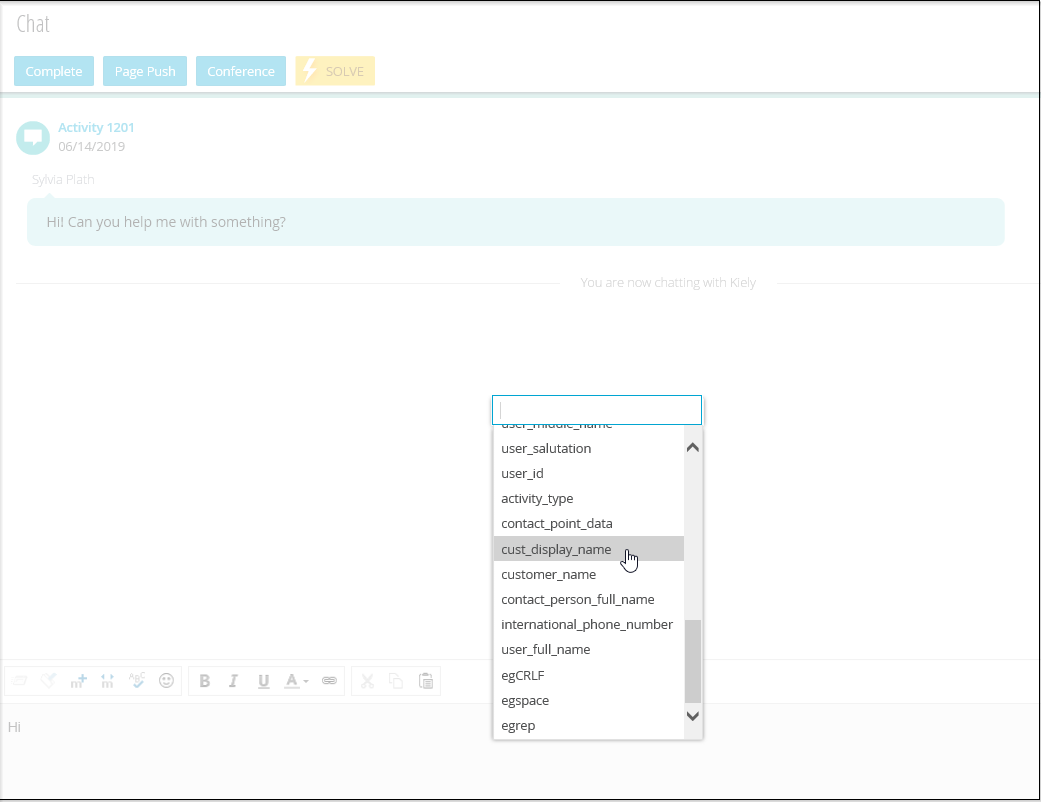Click the macro list scrollbar thumb
The height and width of the screenshot is (802, 1041).
pos(692,661)
